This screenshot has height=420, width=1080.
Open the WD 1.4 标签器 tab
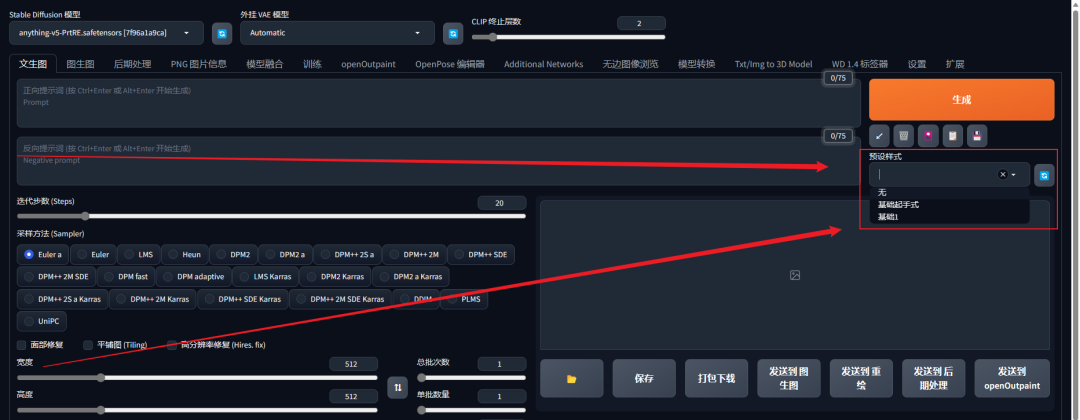click(x=860, y=64)
